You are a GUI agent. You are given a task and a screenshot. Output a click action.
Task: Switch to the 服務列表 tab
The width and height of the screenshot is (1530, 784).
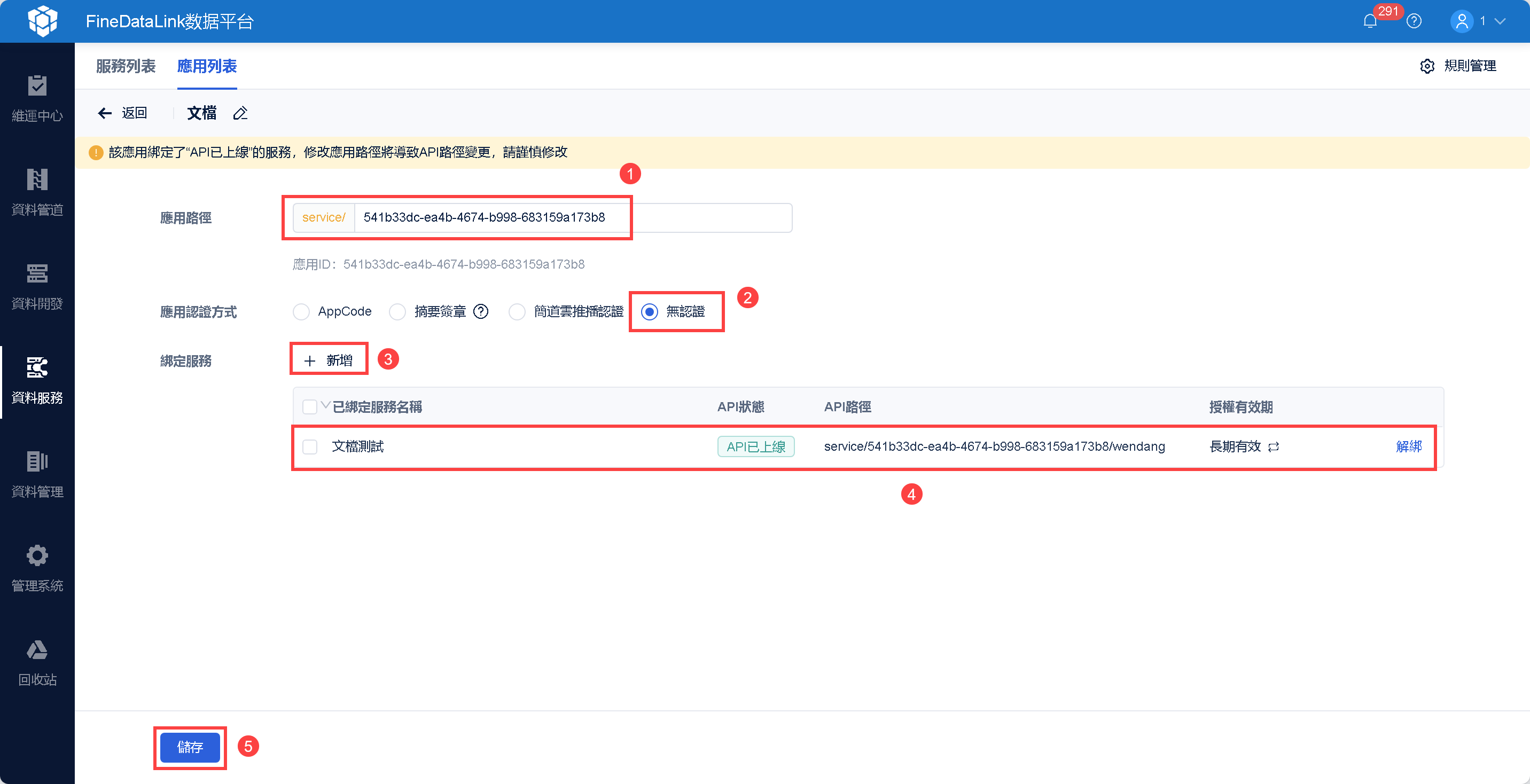coord(126,66)
